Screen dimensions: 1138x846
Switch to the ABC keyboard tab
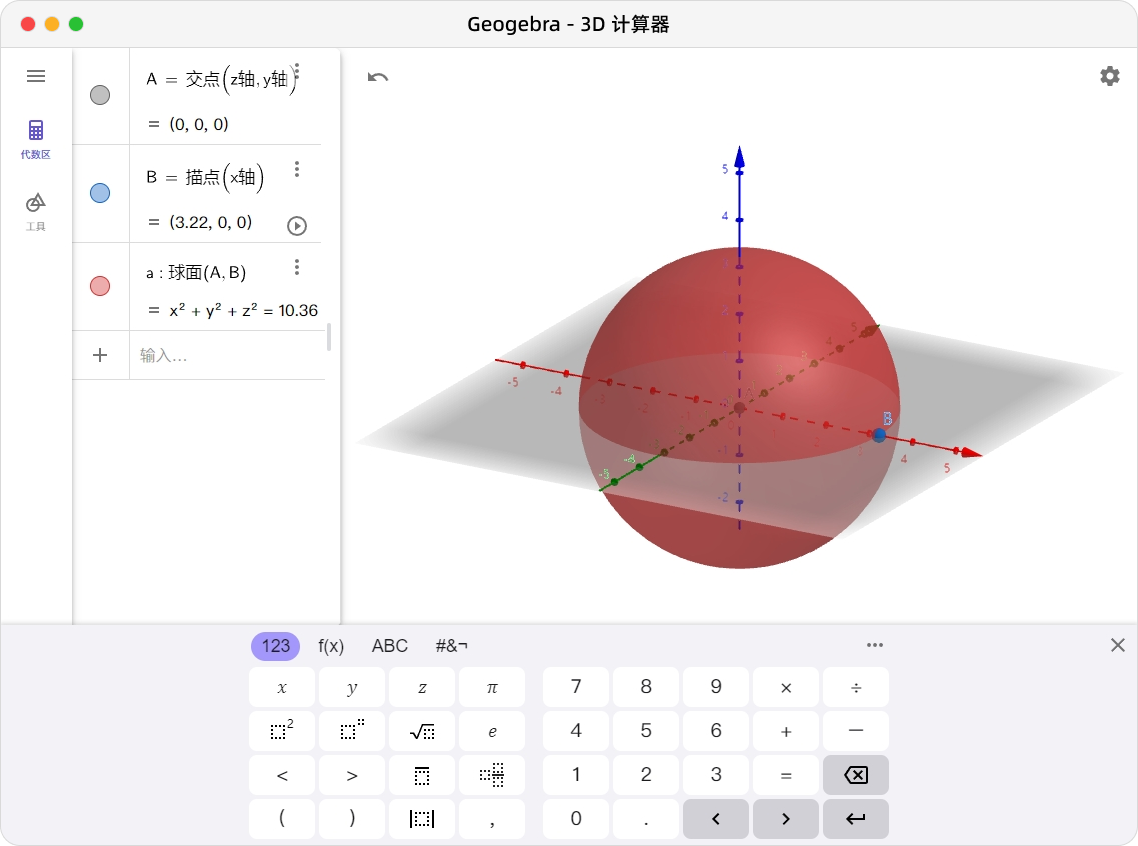[x=390, y=646]
